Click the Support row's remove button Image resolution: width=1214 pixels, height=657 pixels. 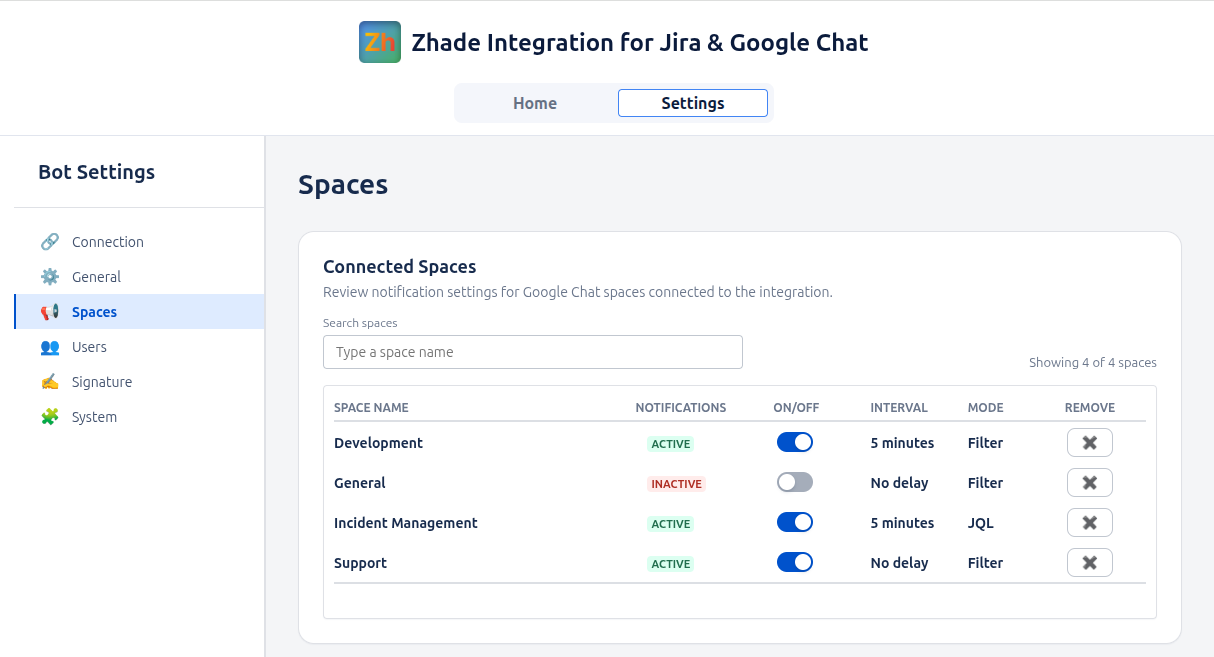tap(1090, 563)
